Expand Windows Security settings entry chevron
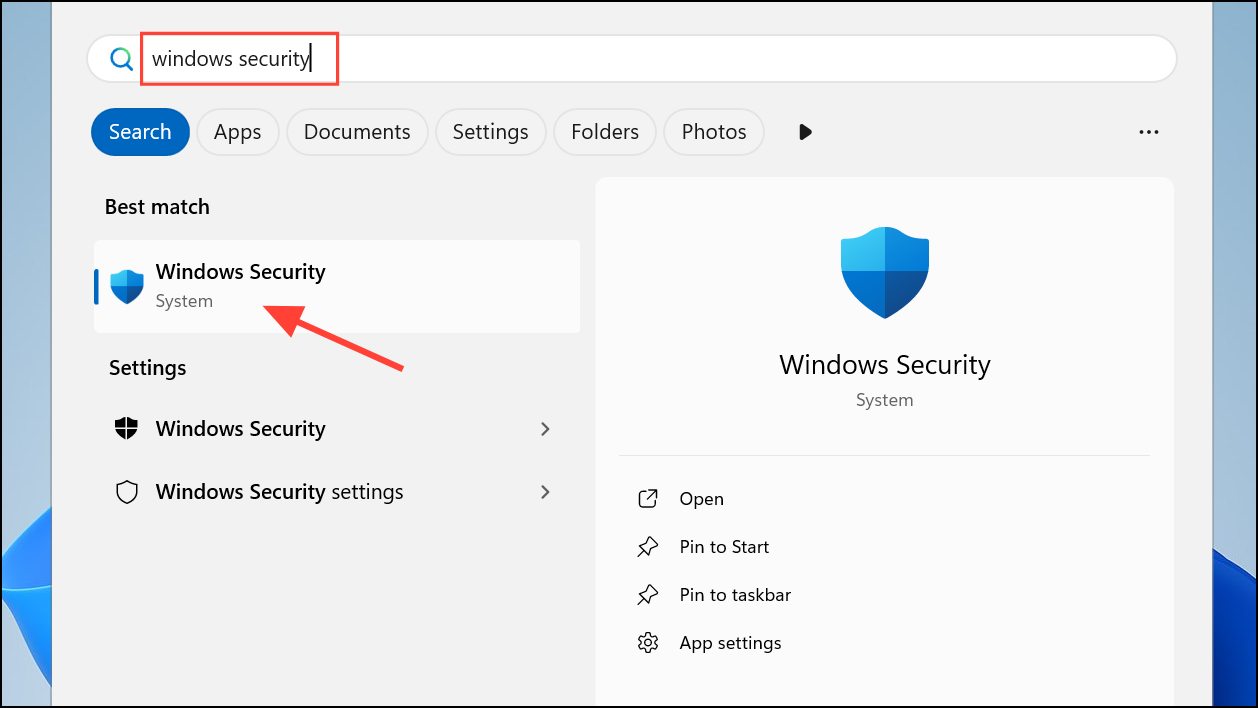1258x708 pixels. tap(545, 492)
